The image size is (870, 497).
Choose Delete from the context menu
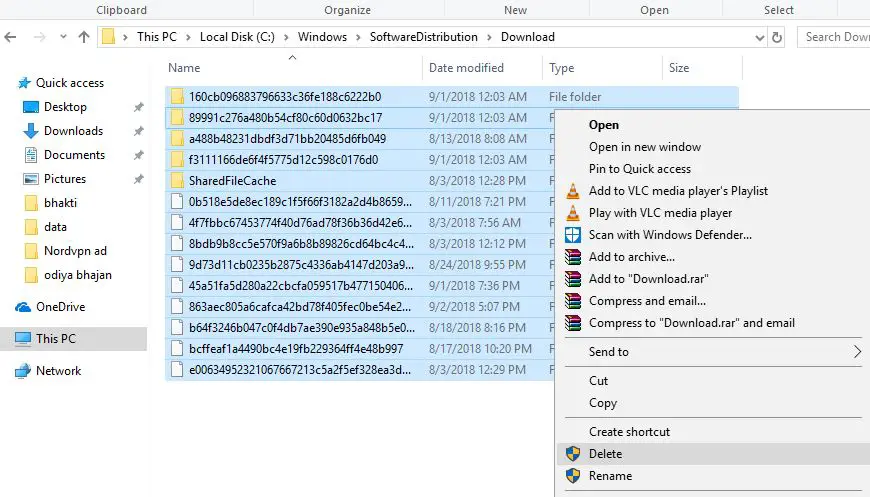coord(605,454)
